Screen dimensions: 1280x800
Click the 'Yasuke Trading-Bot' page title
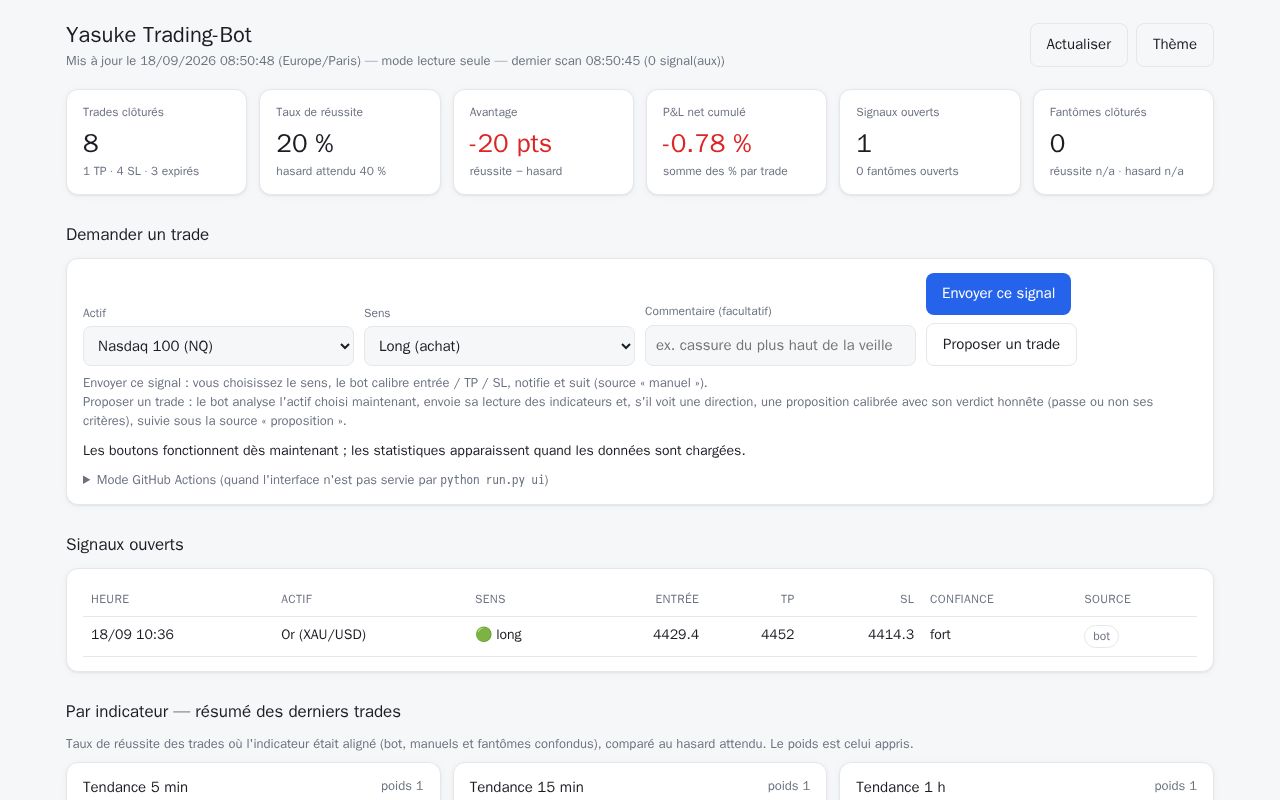click(159, 35)
